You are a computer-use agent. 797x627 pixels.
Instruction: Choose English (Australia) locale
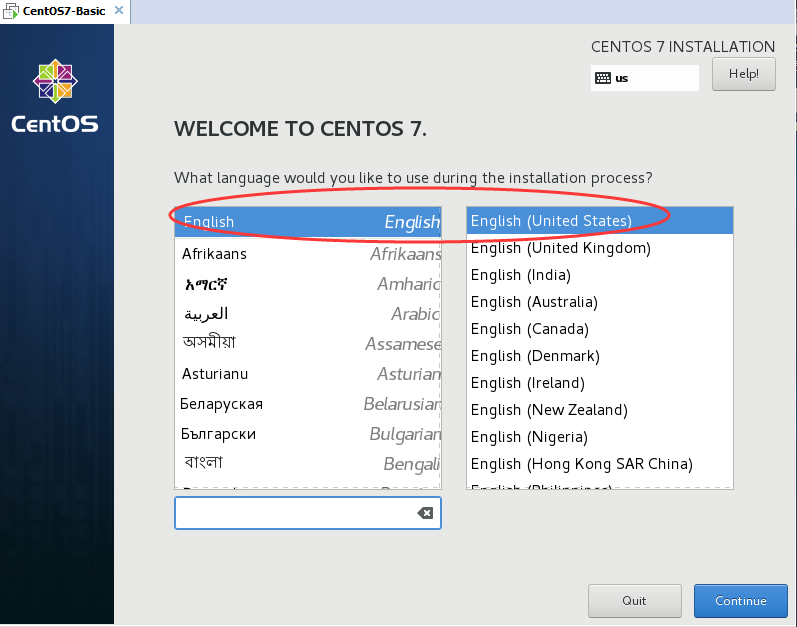[600, 302]
